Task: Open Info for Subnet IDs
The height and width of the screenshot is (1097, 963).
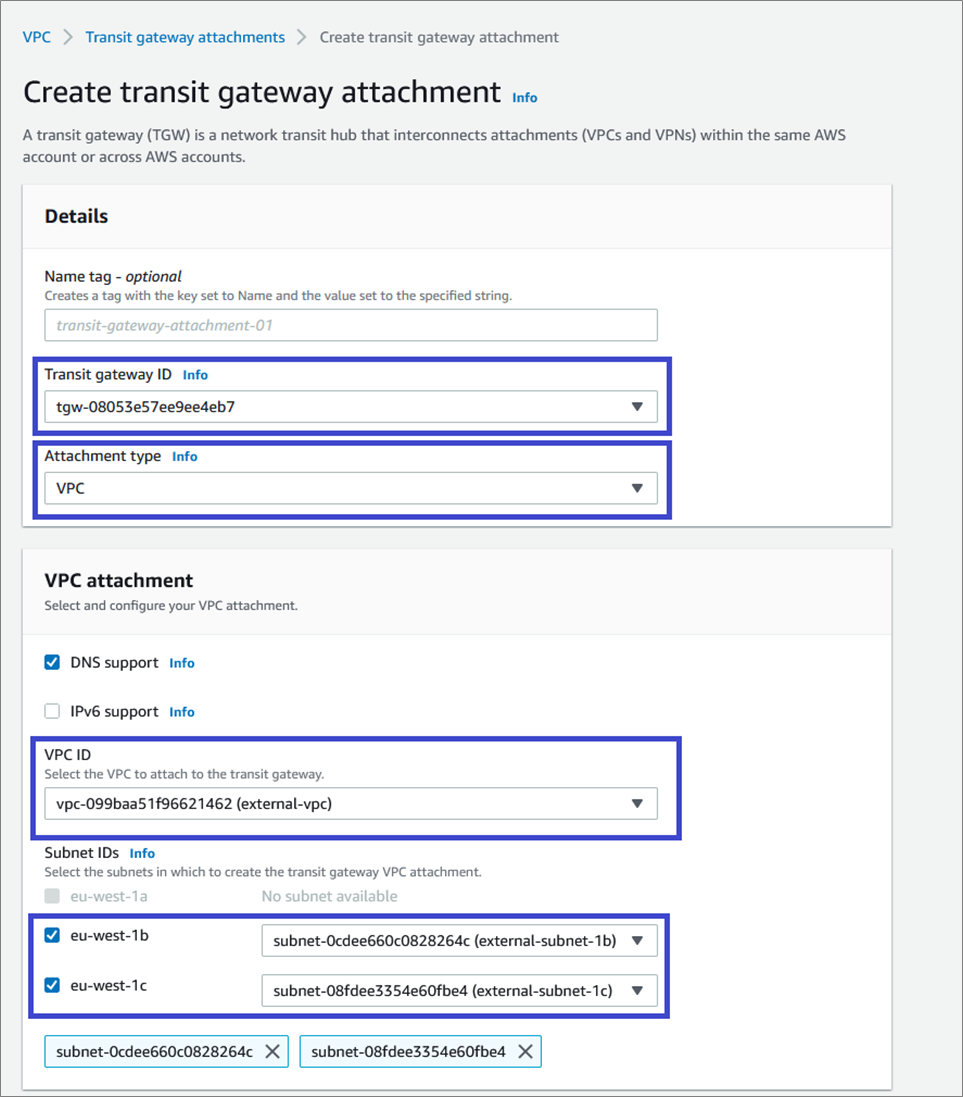Action: click(142, 853)
